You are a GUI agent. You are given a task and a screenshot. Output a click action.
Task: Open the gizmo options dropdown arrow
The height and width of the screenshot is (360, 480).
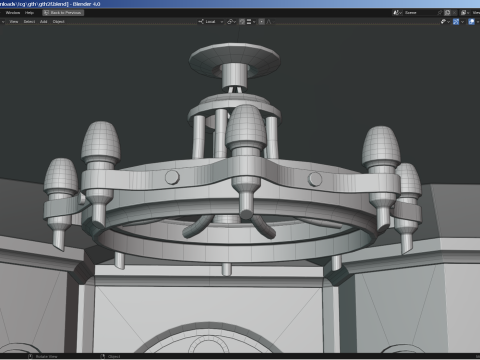[462, 22]
